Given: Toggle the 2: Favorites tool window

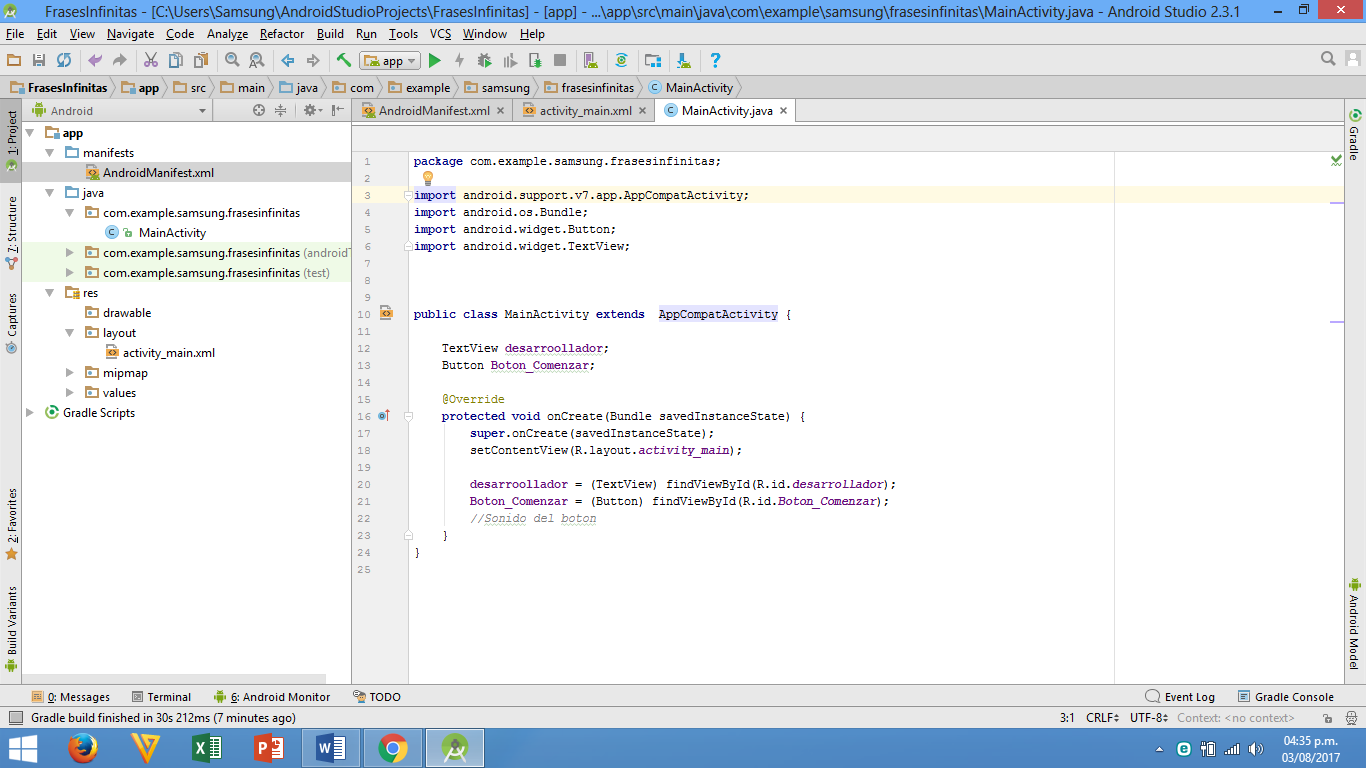Looking at the screenshot, I should point(11,523).
